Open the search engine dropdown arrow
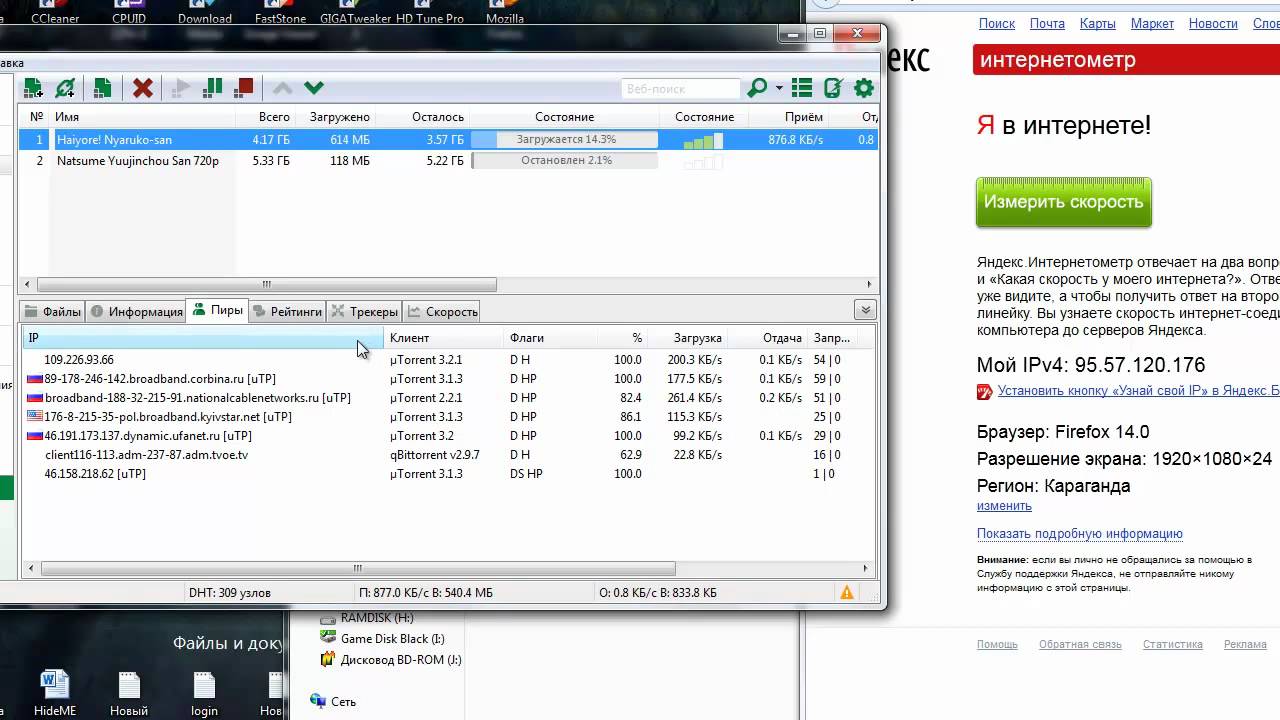1280x720 pixels. [x=779, y=89]
